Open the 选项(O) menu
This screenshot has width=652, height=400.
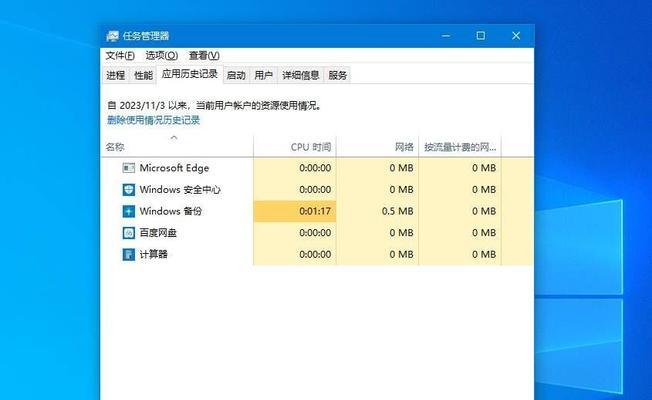click(x=161, y=55)
